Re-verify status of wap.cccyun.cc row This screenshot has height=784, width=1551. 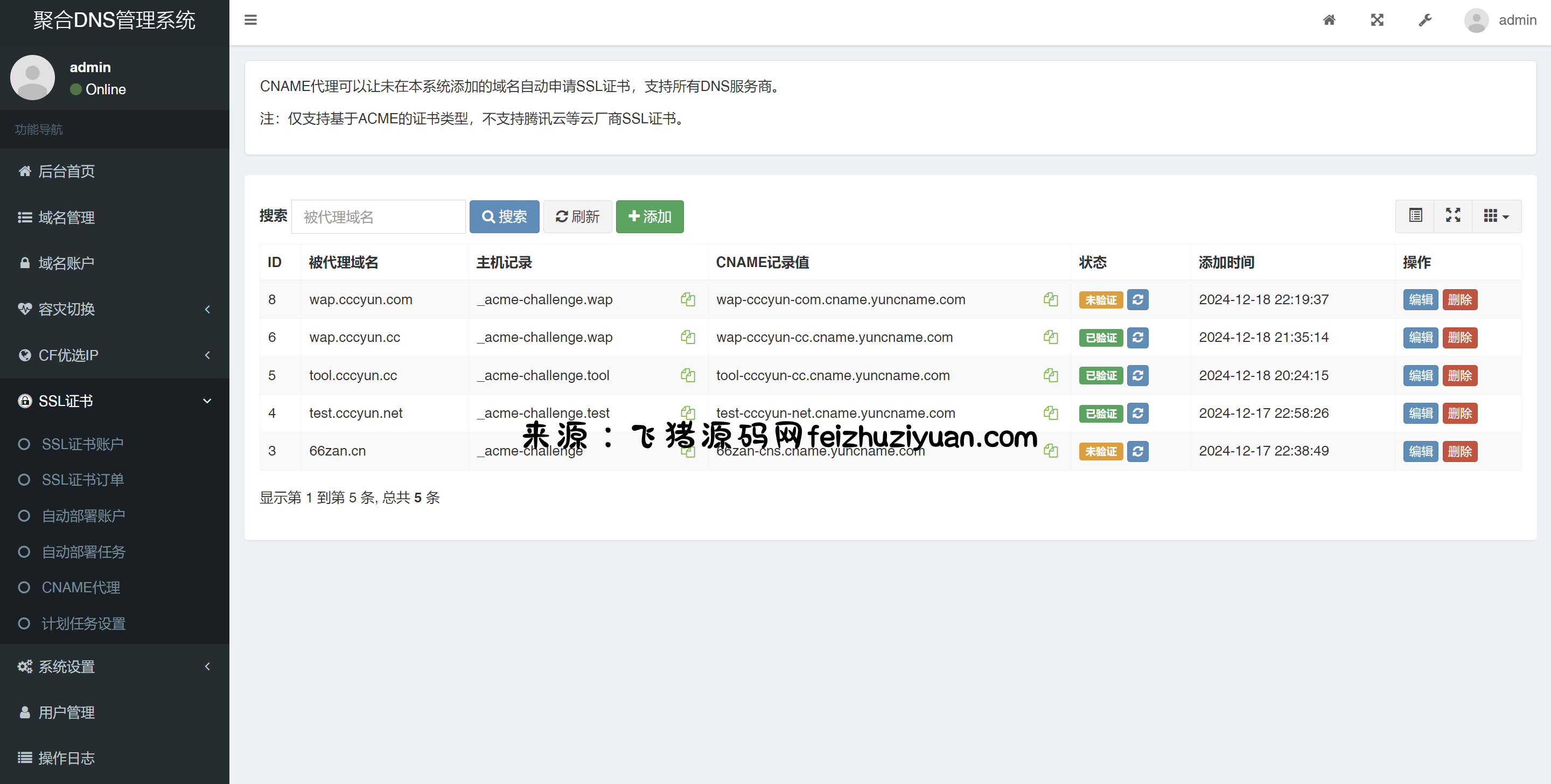click(x=1137, y=337)
